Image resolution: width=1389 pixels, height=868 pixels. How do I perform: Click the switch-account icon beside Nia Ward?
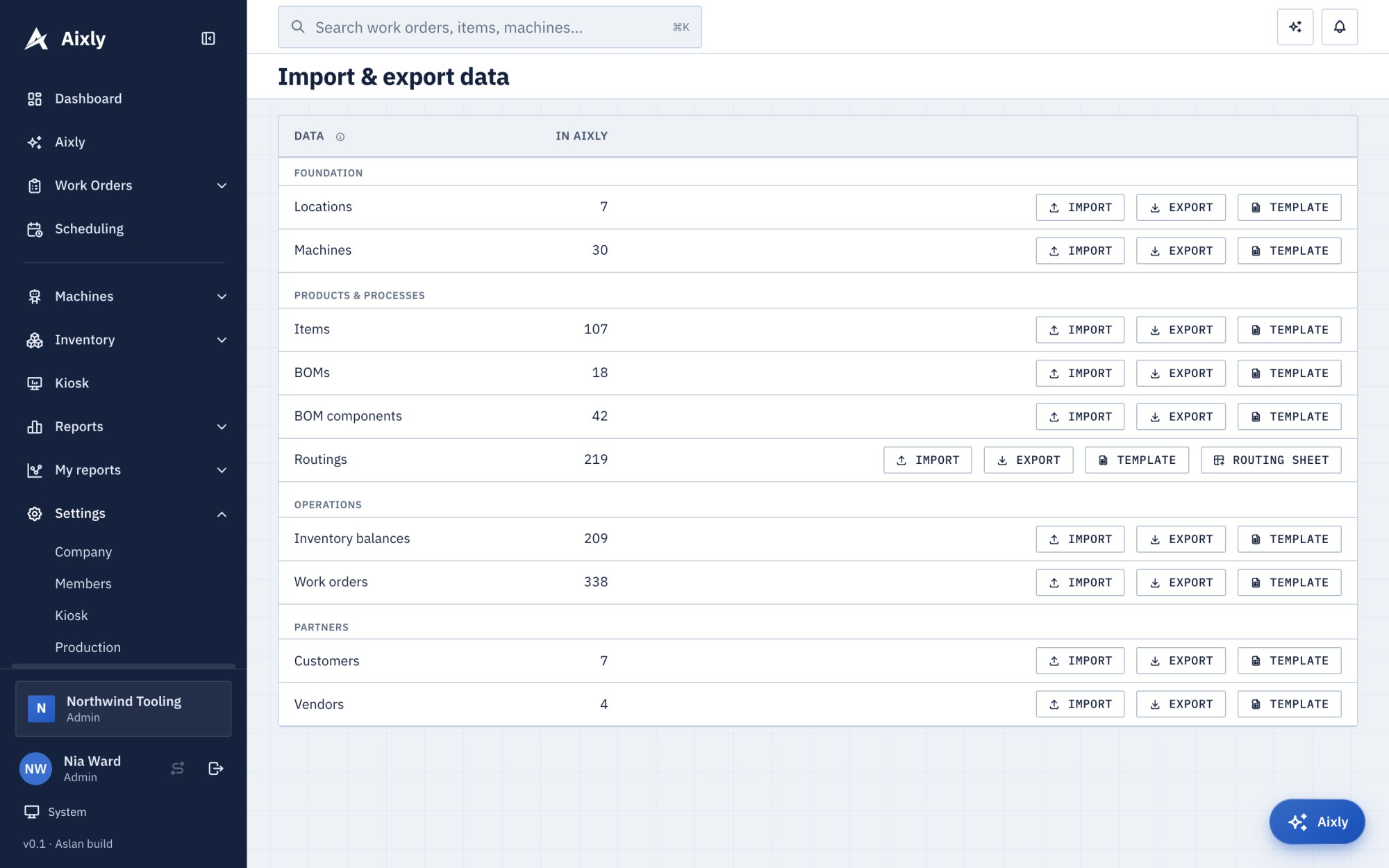click(178, 768)
